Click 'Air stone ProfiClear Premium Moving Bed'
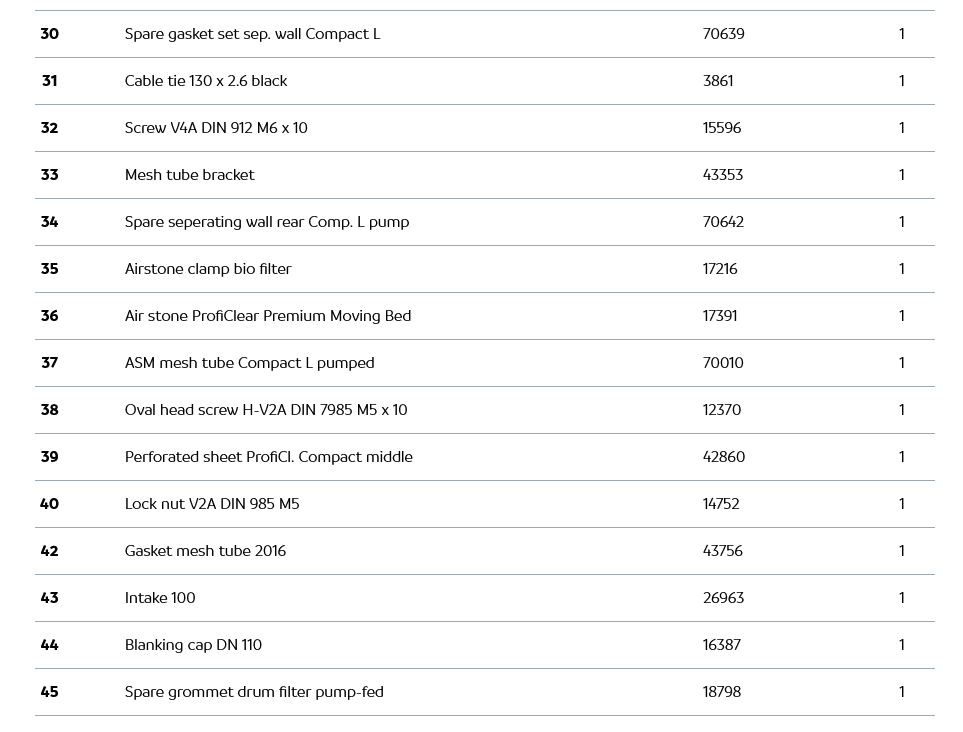963x732 pixels. pos(268,316)
